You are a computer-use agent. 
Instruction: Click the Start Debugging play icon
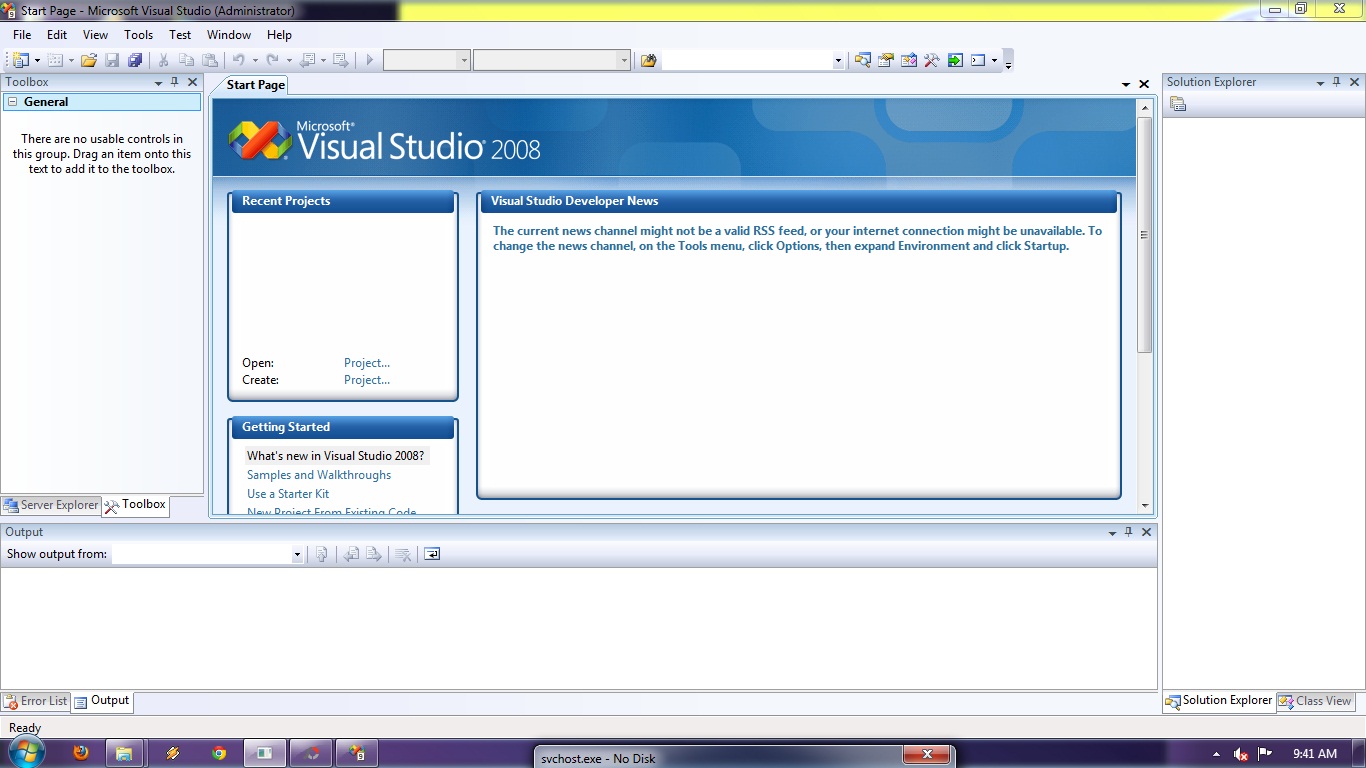(x=369, y=60)
